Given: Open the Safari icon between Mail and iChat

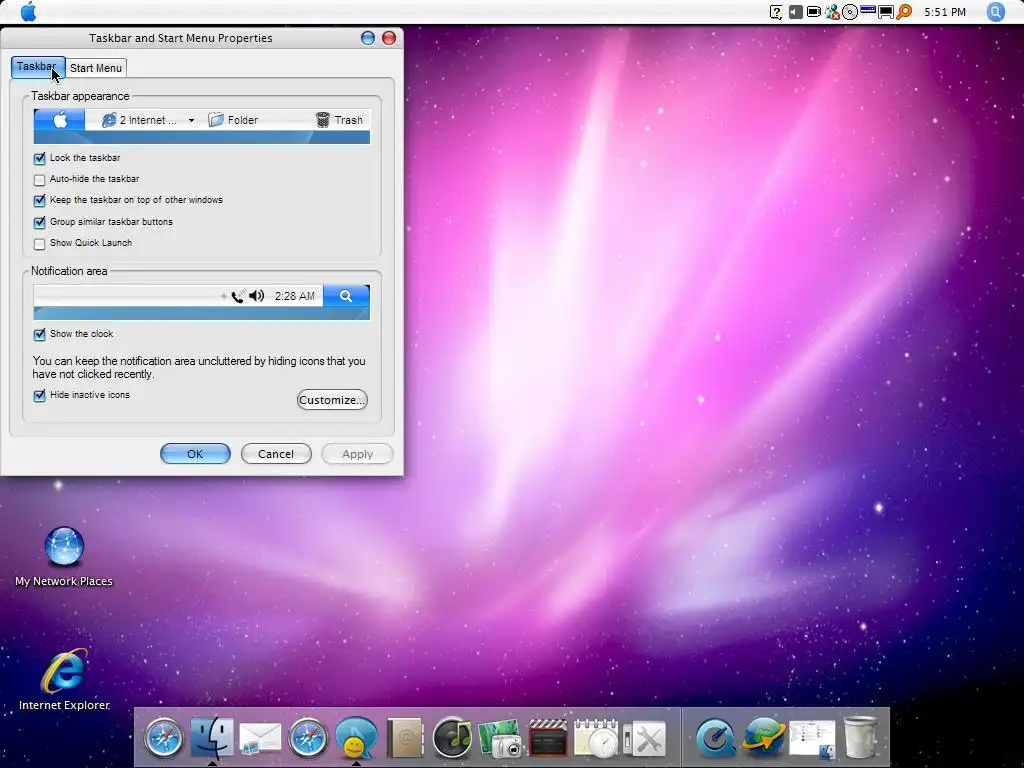Looking at the screenshot, I should pos(308,738).
